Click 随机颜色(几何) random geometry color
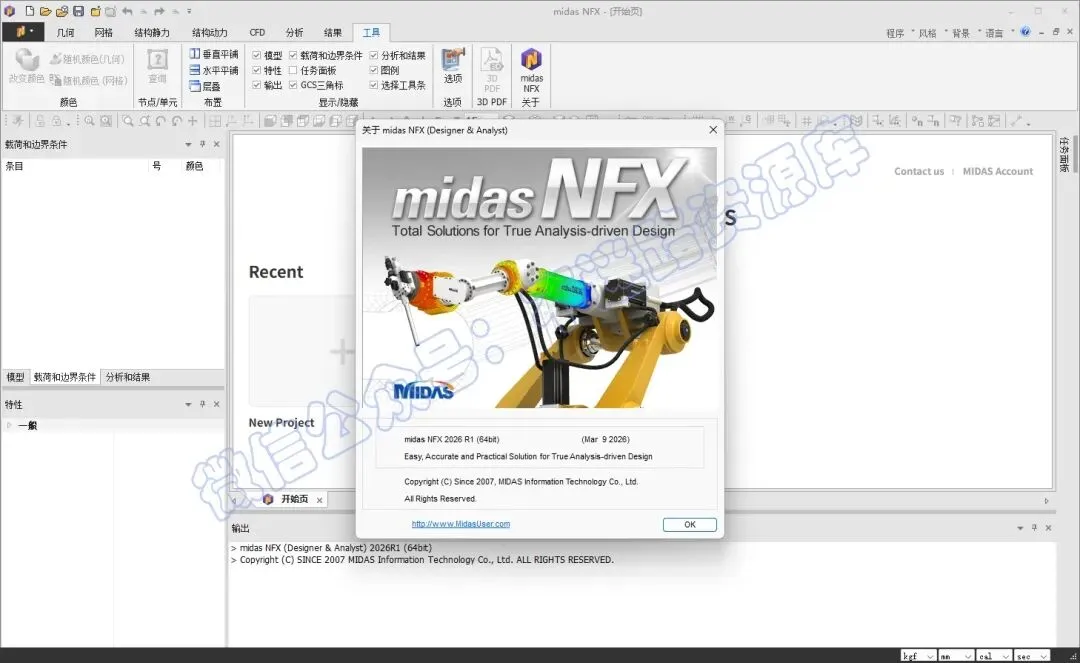The width and height of the screenshot is (1080, 663). [87, 59]
